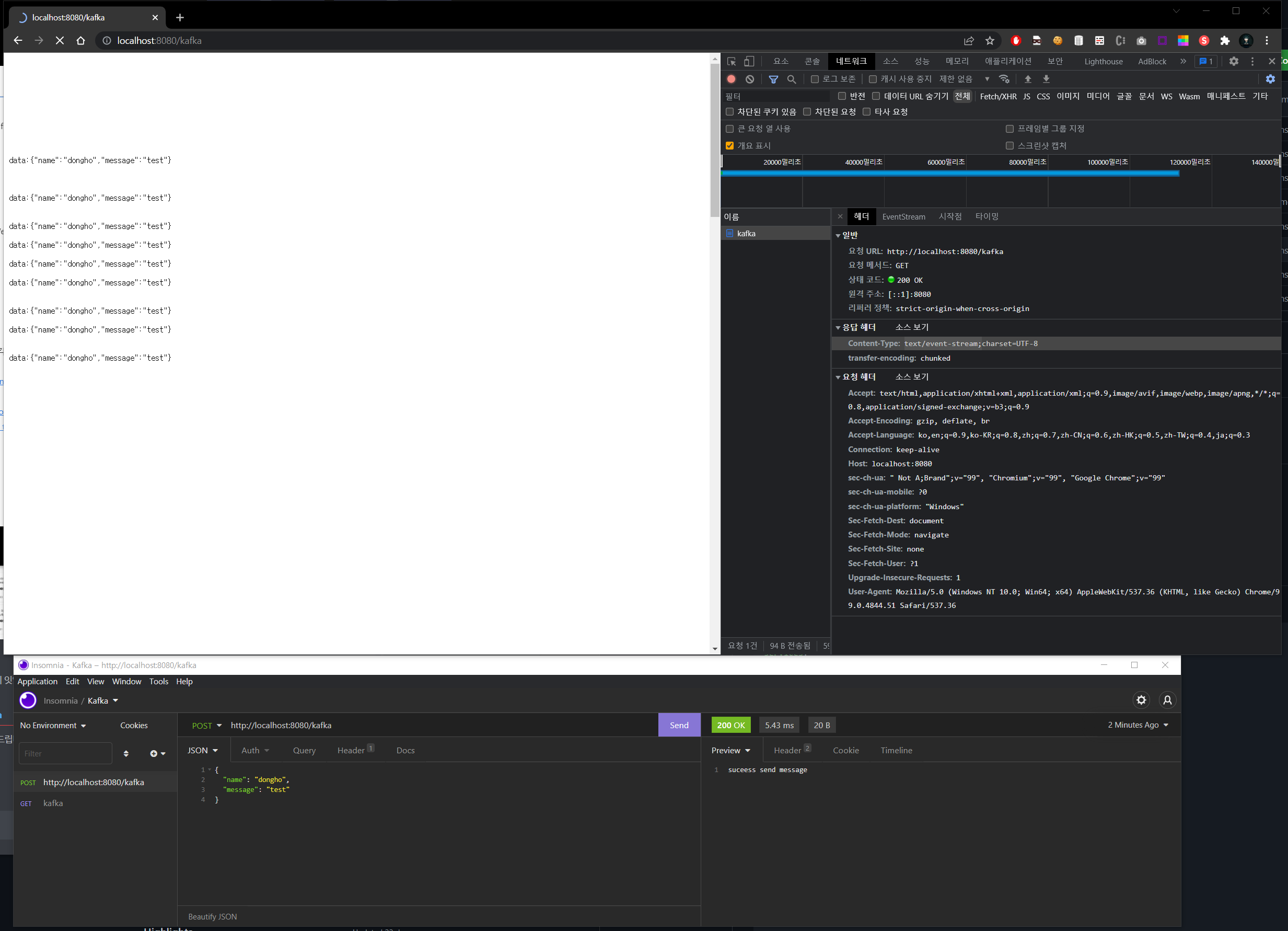Open DevTools settings gear
This screenshot has width=1288, height=931.
1234,61
